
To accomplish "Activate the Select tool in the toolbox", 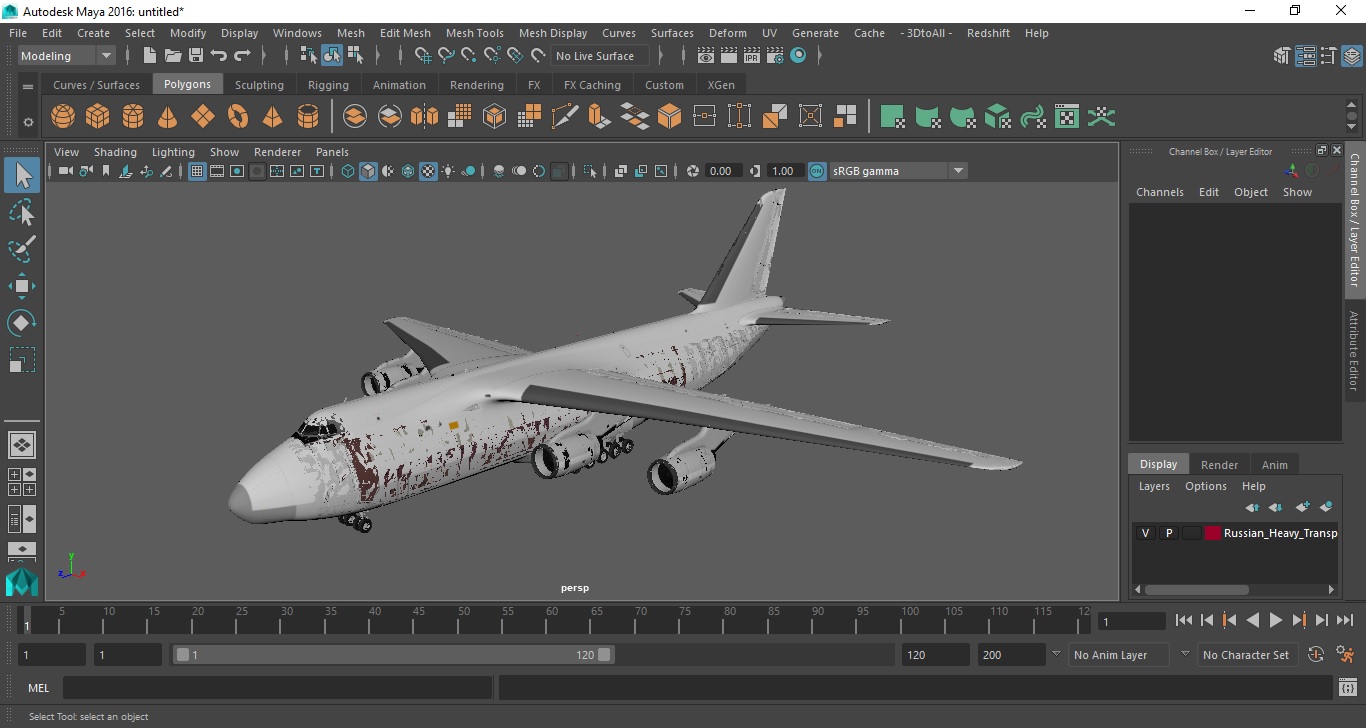I will click(22, 176).
